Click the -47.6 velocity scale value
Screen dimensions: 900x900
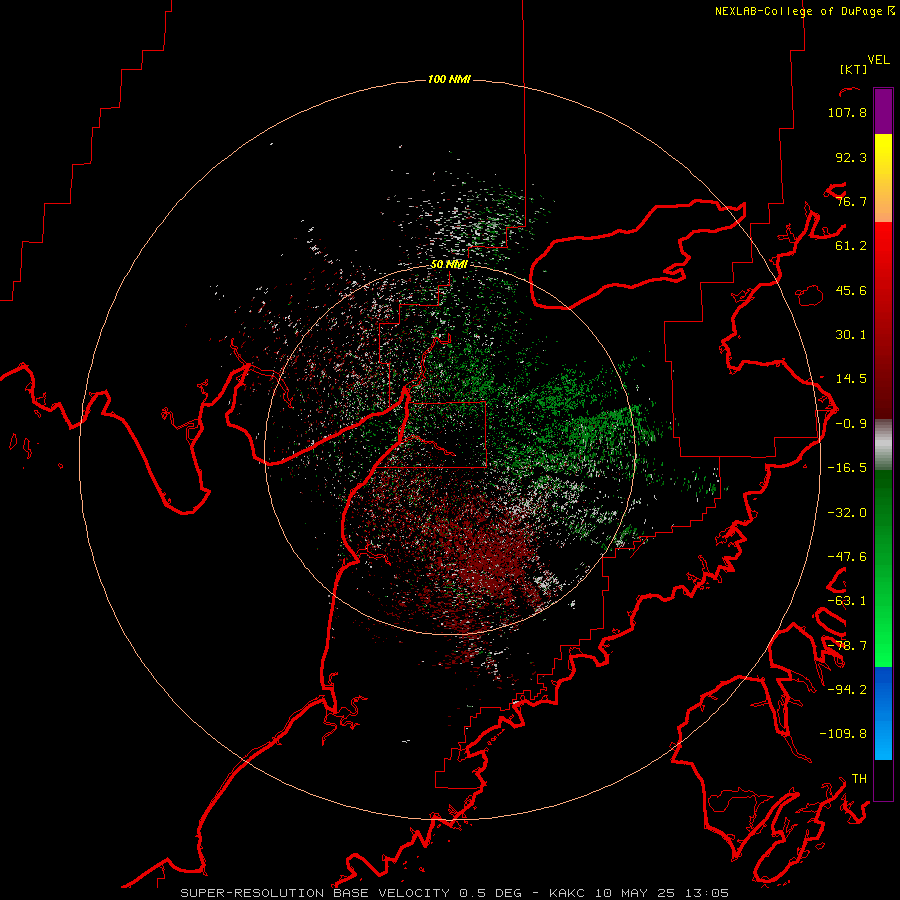click(847, 557)
